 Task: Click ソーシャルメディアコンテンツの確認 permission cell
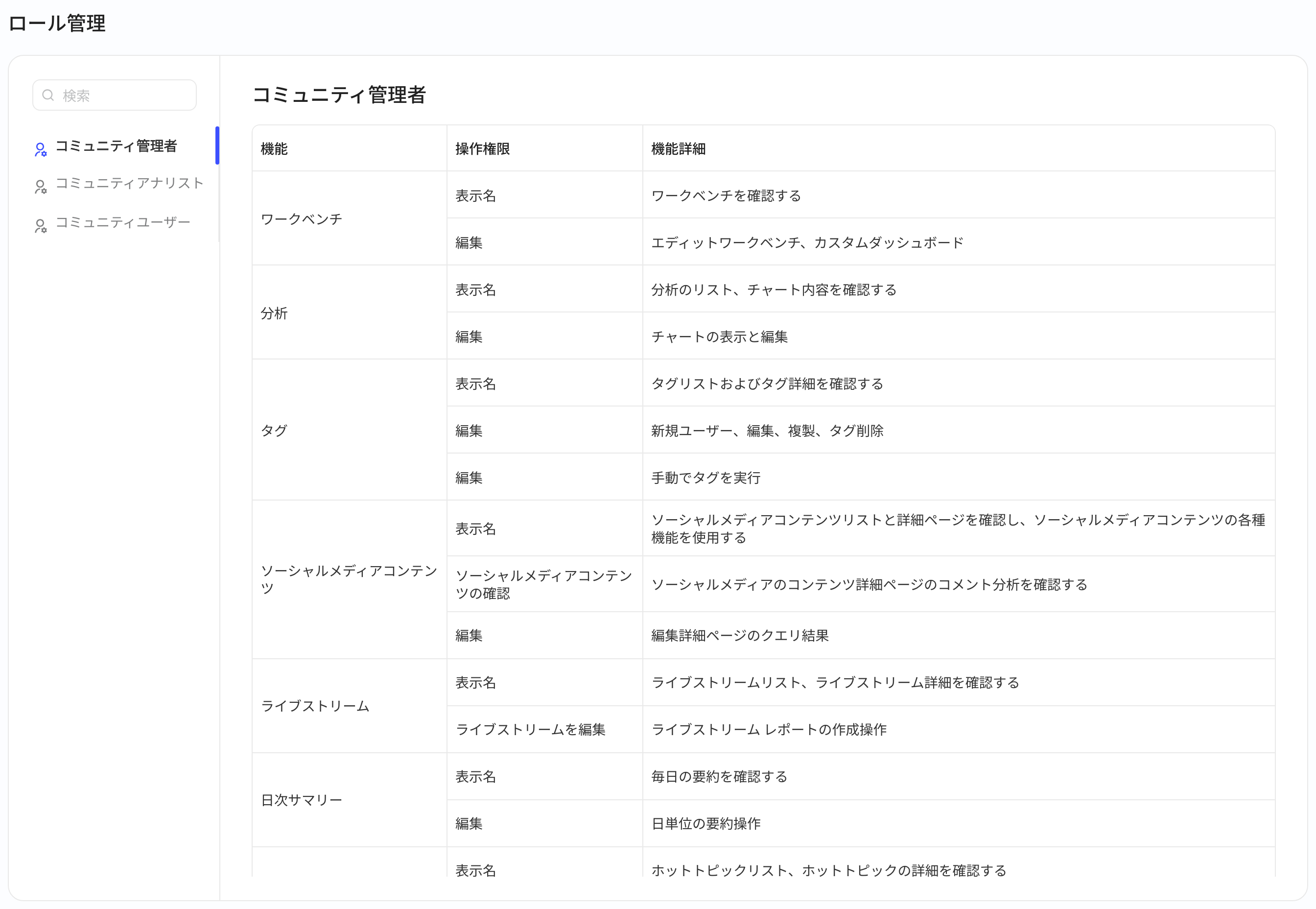[x=544, y=584]
